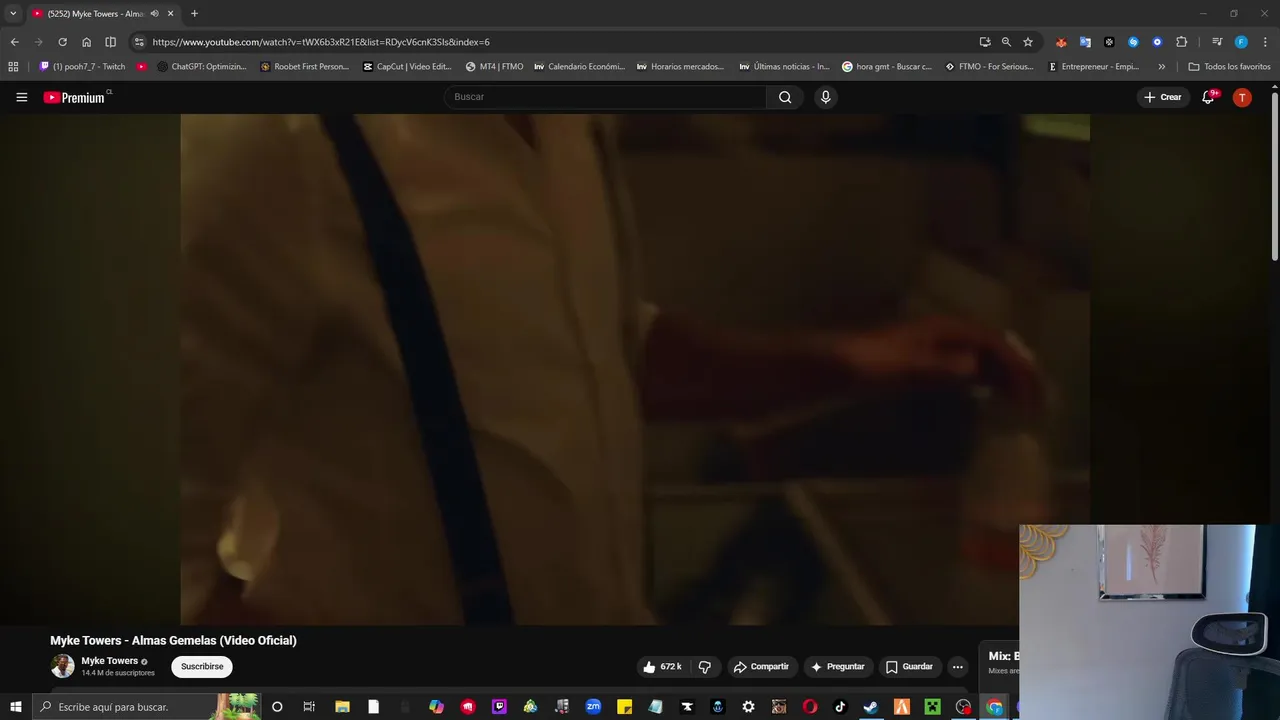Open Chrome profile avatar

coord(1241,42)
